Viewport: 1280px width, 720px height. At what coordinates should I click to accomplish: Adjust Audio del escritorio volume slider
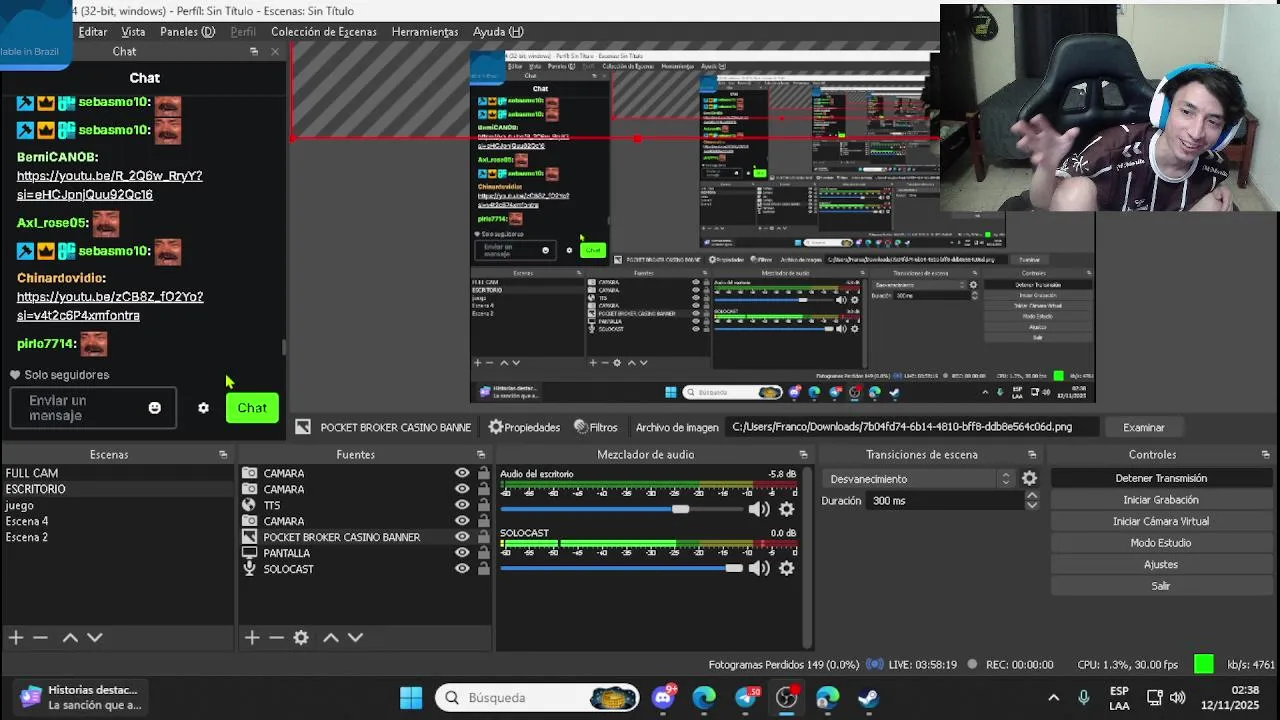coord(680,509)
